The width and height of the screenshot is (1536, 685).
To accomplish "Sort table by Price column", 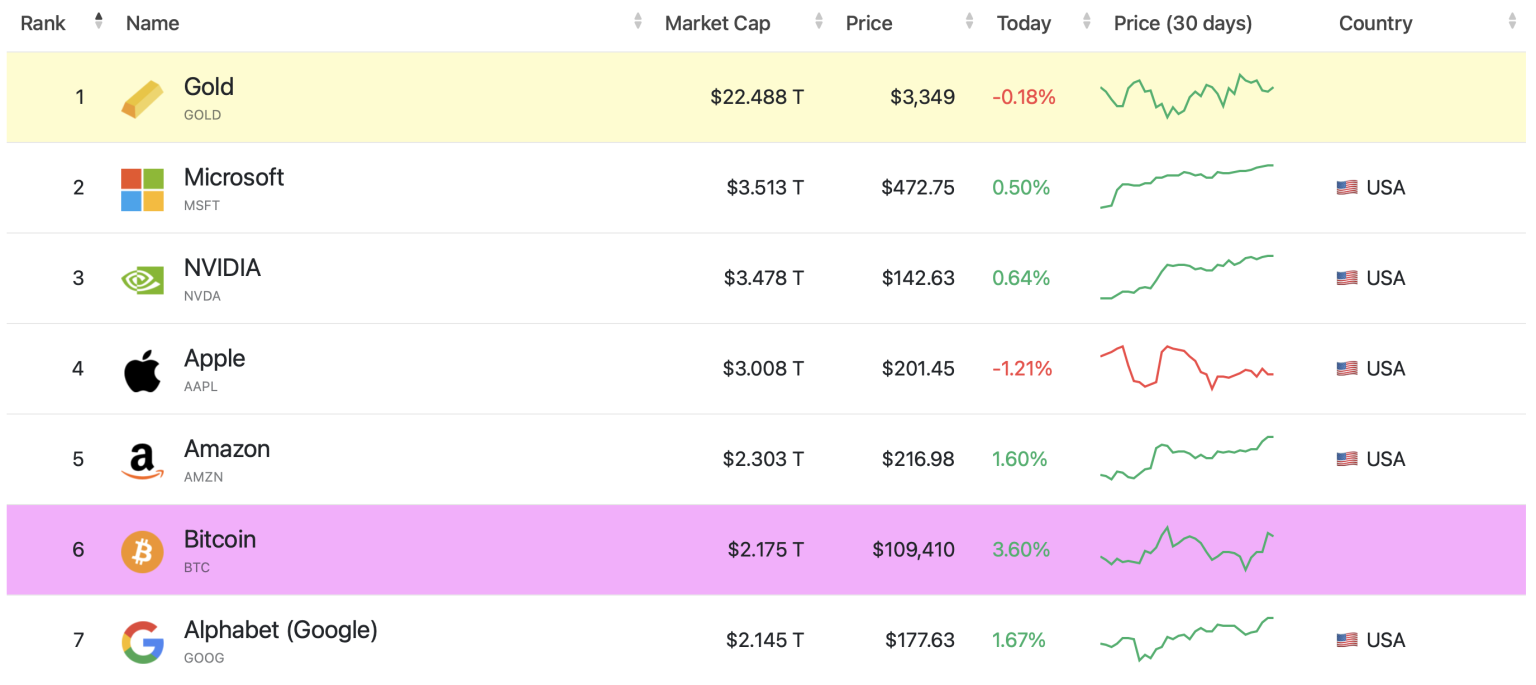I will point(969,21).
